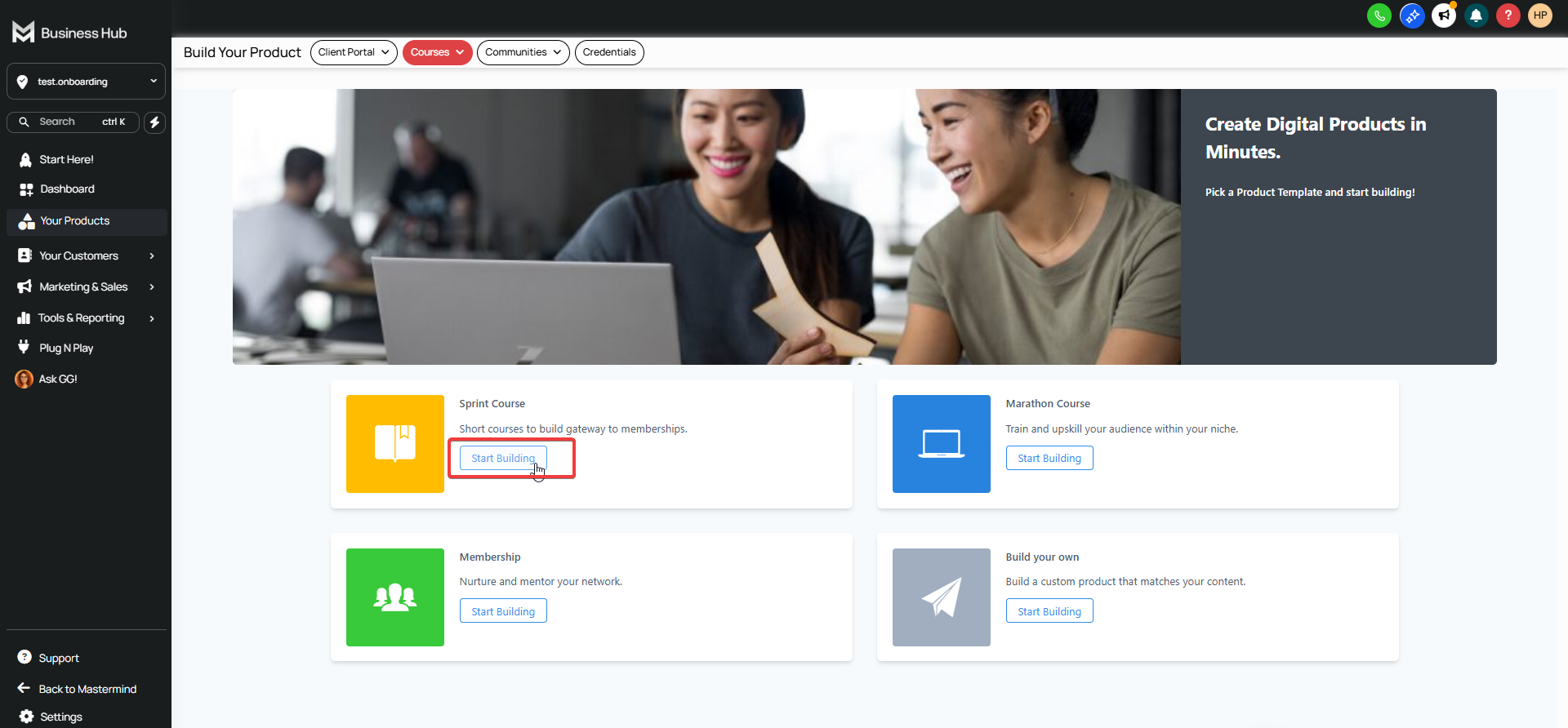Screen dimensions: 1568x728
Task: Open the notifications bell icon
Action: [1476, 16]
